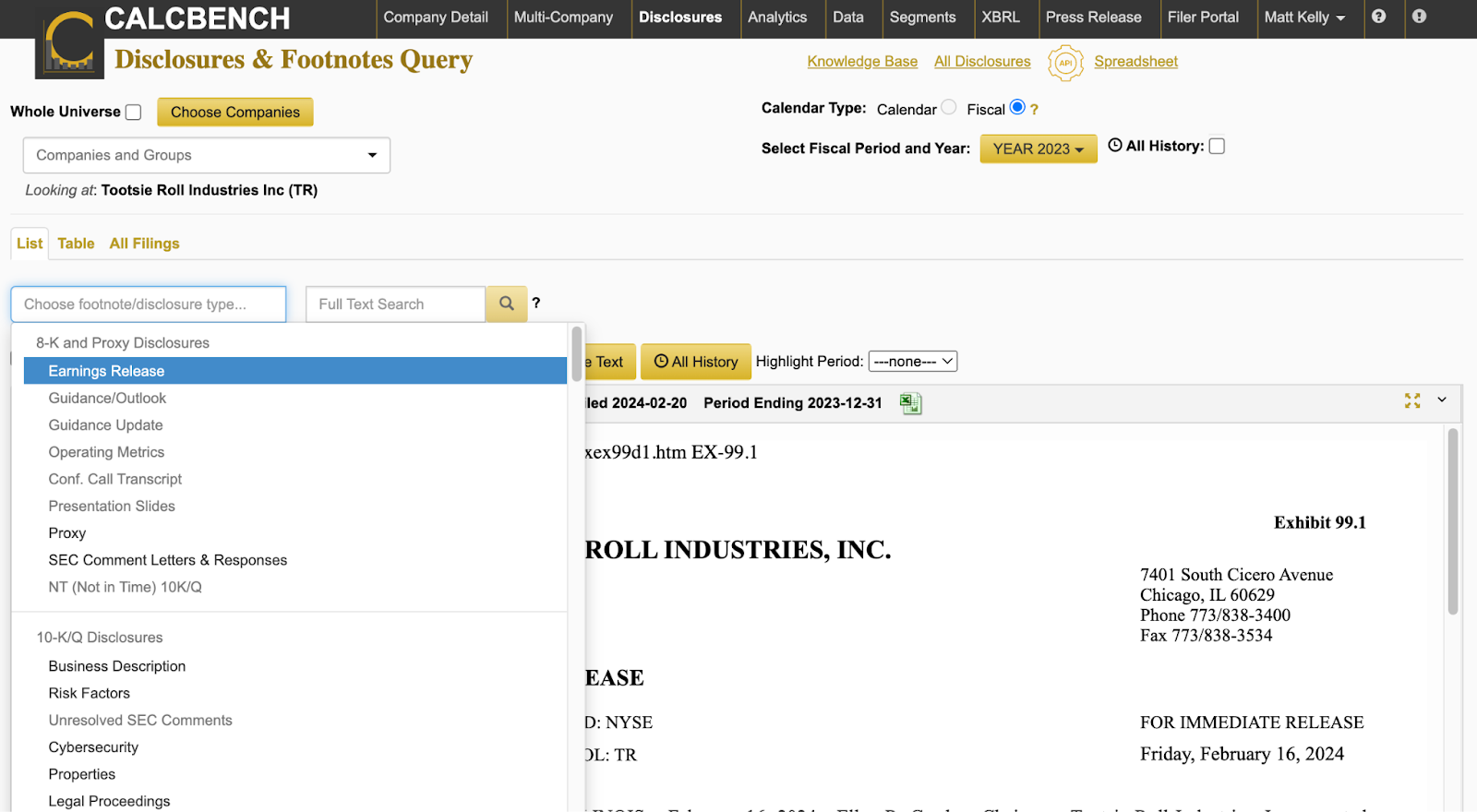Switch to the List tab

[x=30, y=244]
